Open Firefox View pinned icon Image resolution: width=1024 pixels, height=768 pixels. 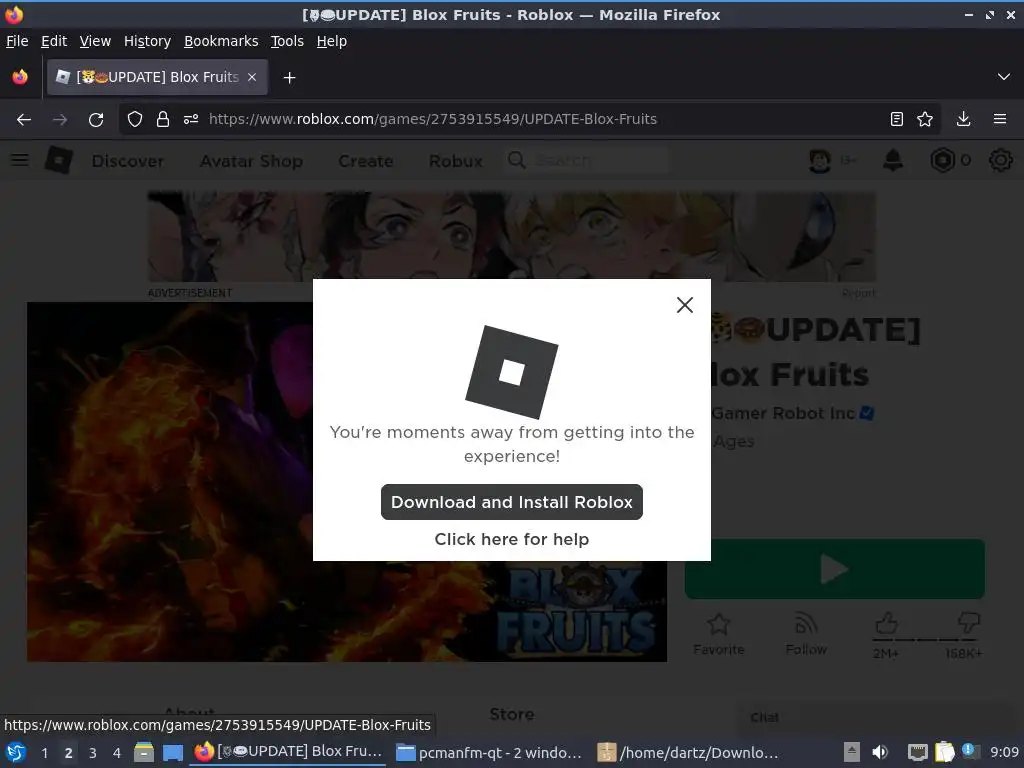tap(20, 77)
